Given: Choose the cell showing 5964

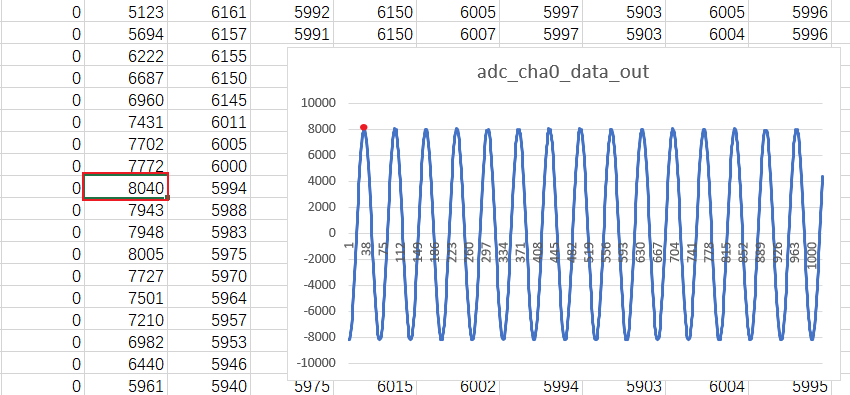Looking at the screenshot, I should 209,297.
